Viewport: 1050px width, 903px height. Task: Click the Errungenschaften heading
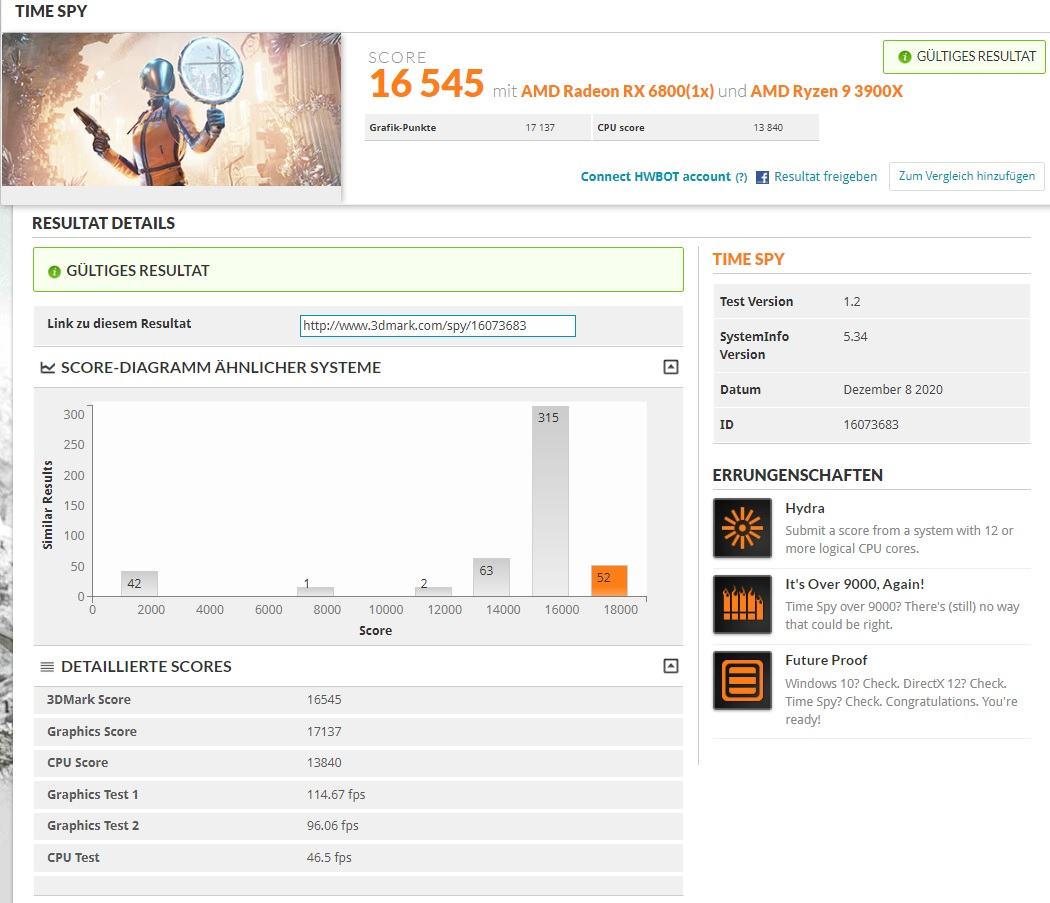pos(798,475)
